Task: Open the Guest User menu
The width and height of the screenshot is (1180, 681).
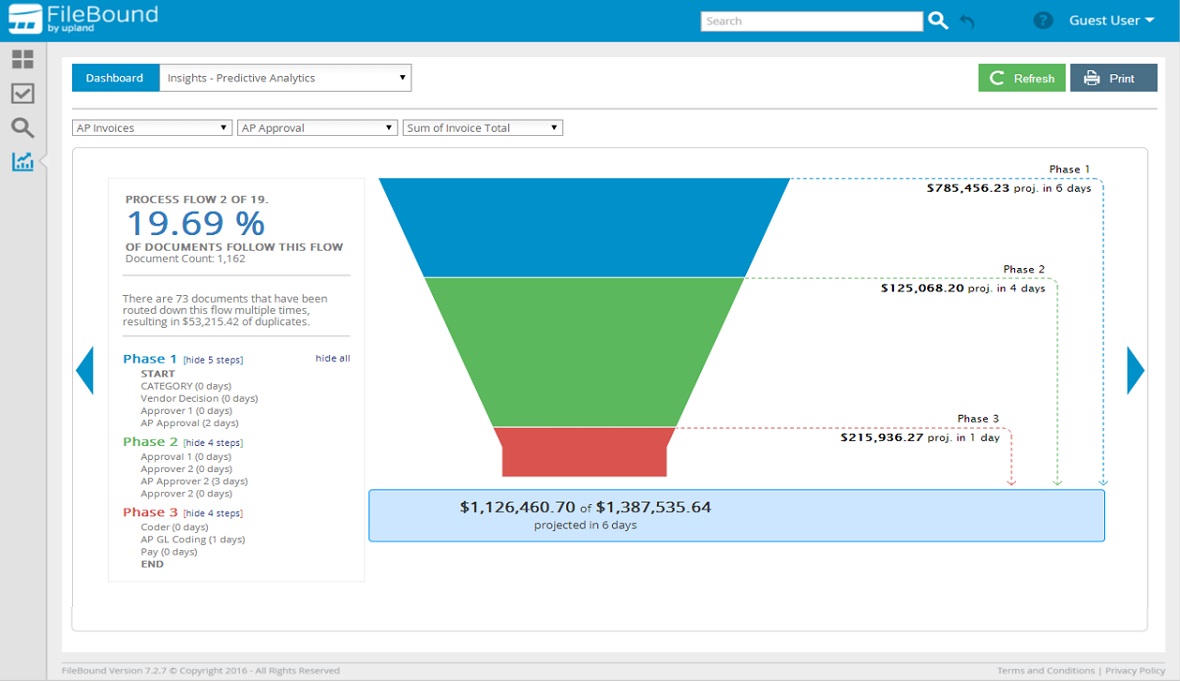Action: pos(1111,21)
